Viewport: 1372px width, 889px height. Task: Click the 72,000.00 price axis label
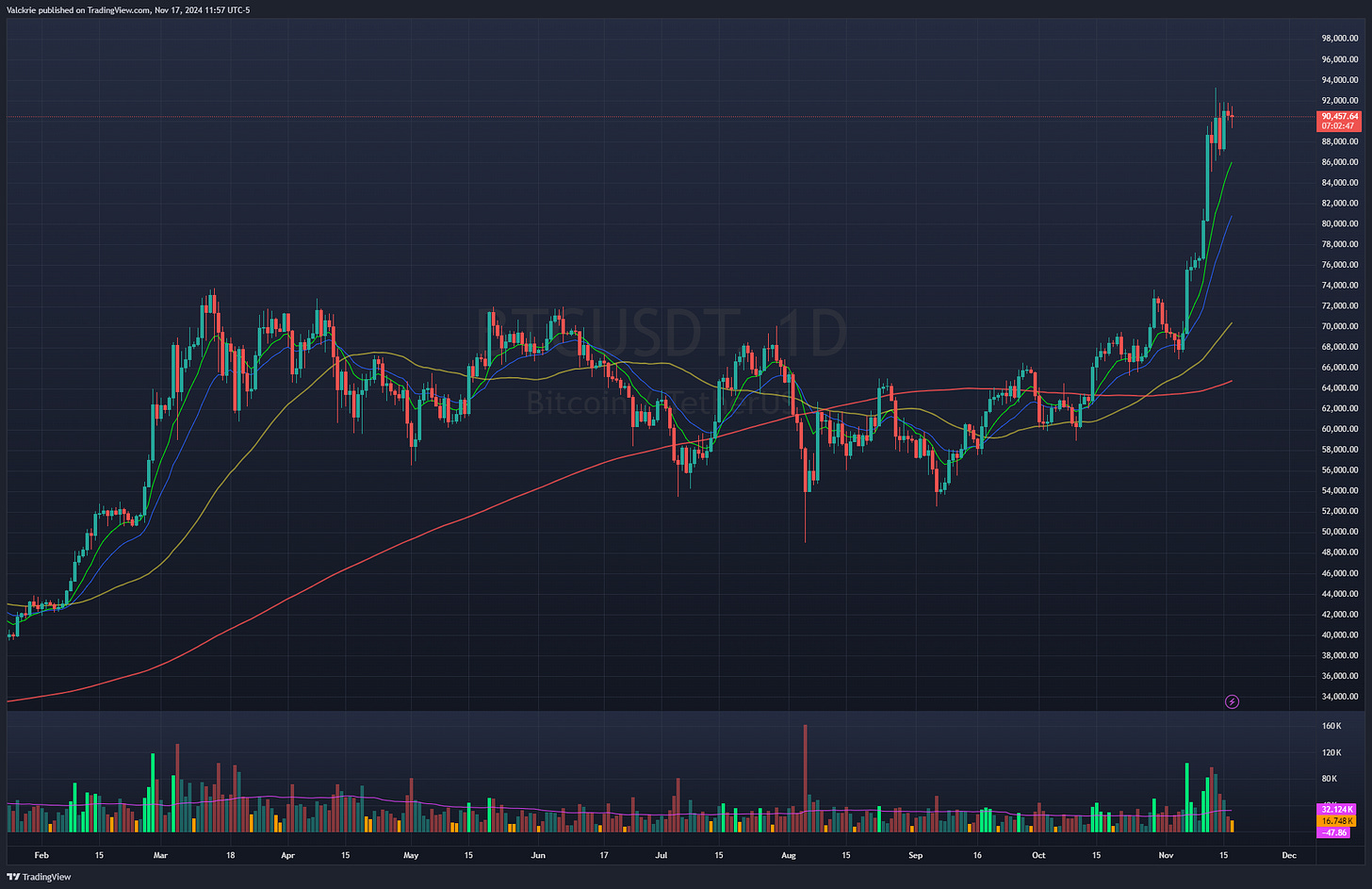[x=1340, y=306]
